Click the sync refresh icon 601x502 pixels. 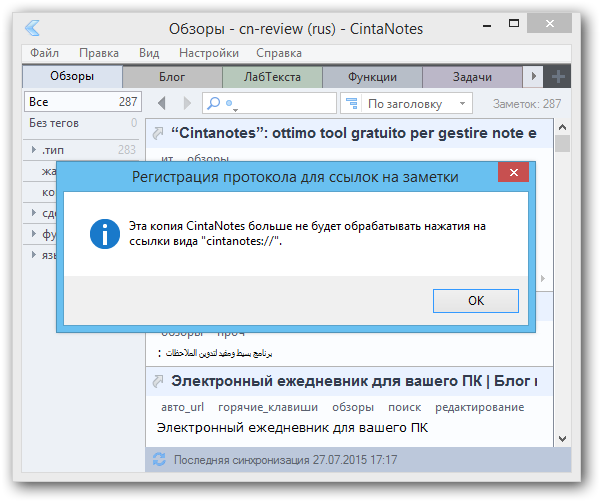click(159, 459)
